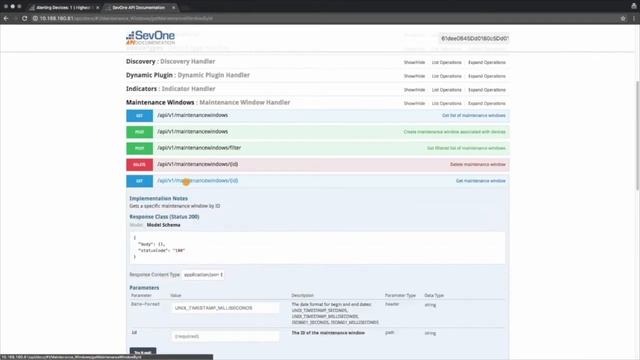Click 'Get list of maintenance windows' description
Image resolution: width=640 pixels, height=360 pixels.
click(473, 116)
